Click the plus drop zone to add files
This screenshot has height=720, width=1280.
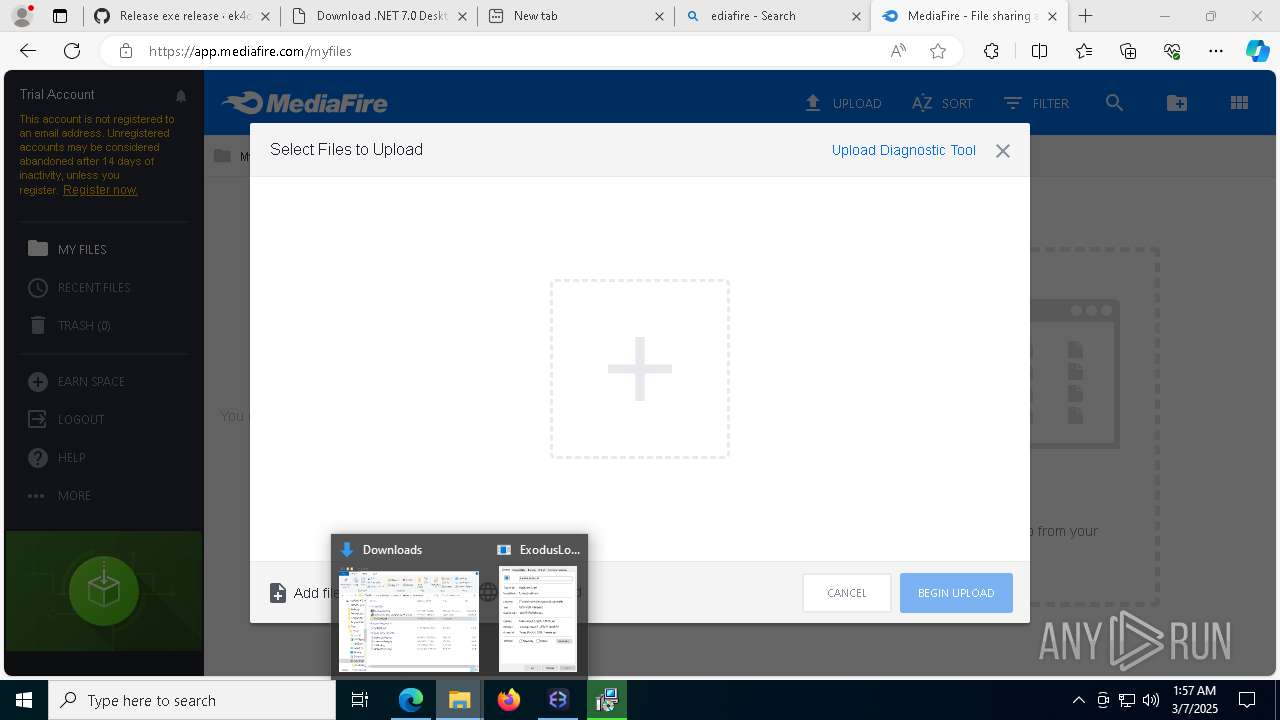pyautogui.click(x=640, y=369)
